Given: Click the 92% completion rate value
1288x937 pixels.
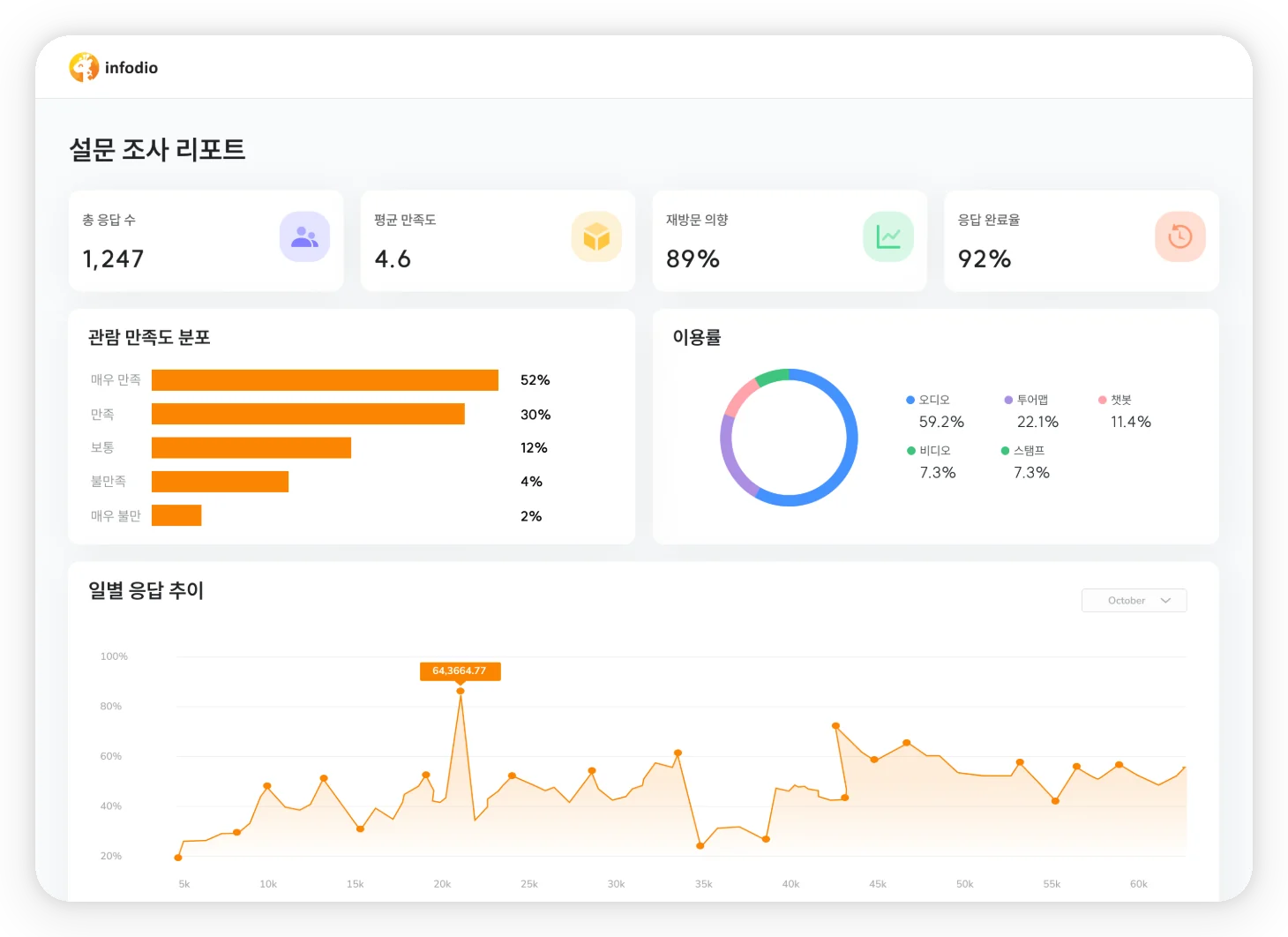Looking at the screenshot, I should (985, 259).
